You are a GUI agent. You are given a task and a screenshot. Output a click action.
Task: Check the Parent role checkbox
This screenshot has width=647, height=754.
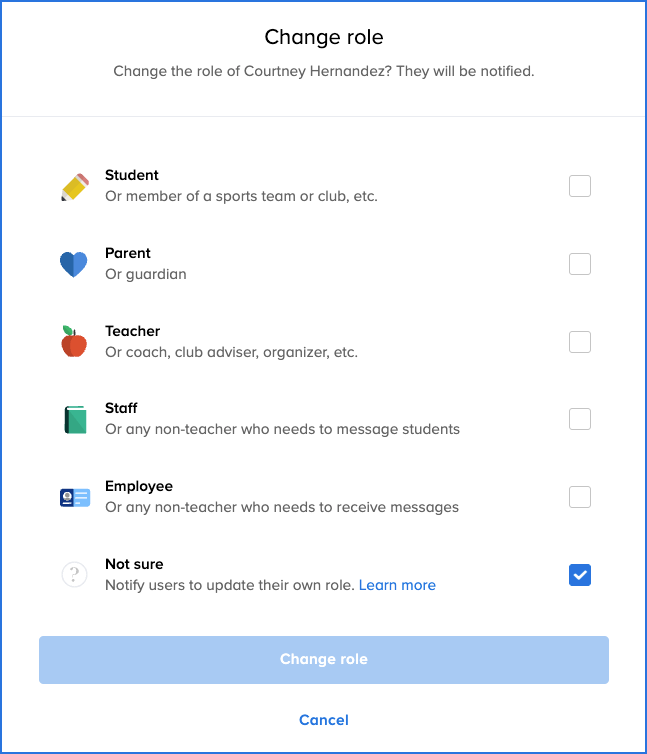(x=580, y=264)
